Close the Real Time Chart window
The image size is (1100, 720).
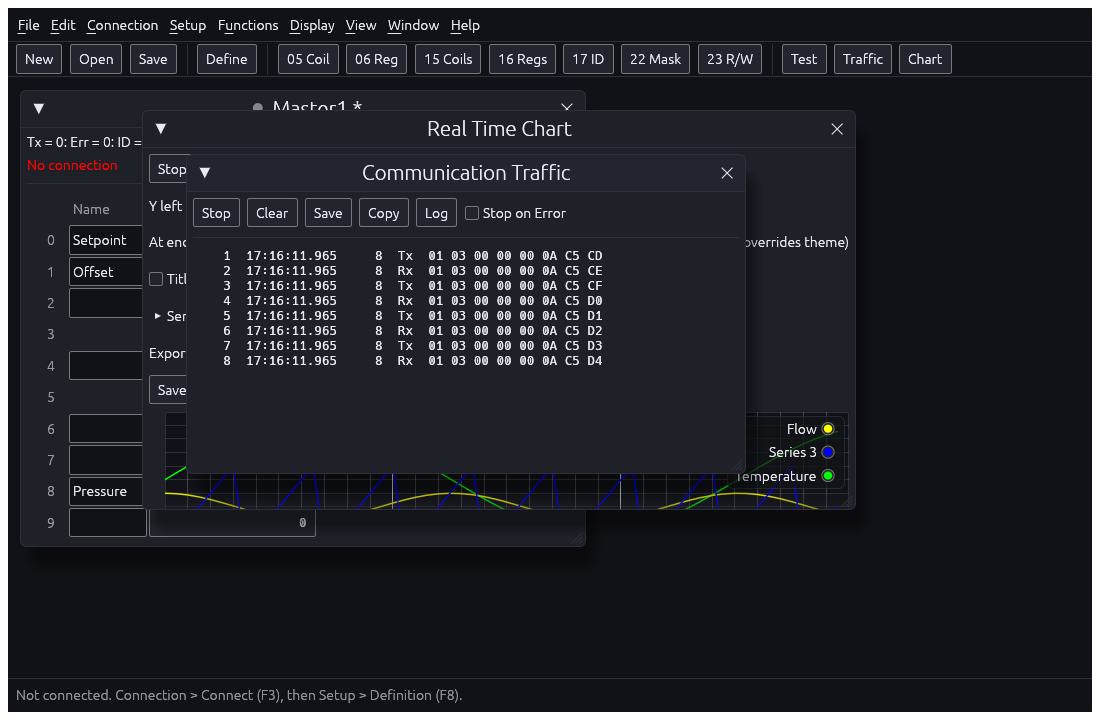(x=837, y=129)
